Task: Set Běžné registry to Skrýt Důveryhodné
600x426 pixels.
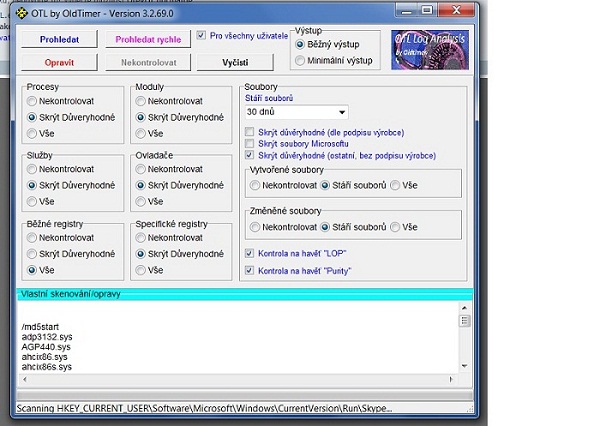Action: point(32,254)
